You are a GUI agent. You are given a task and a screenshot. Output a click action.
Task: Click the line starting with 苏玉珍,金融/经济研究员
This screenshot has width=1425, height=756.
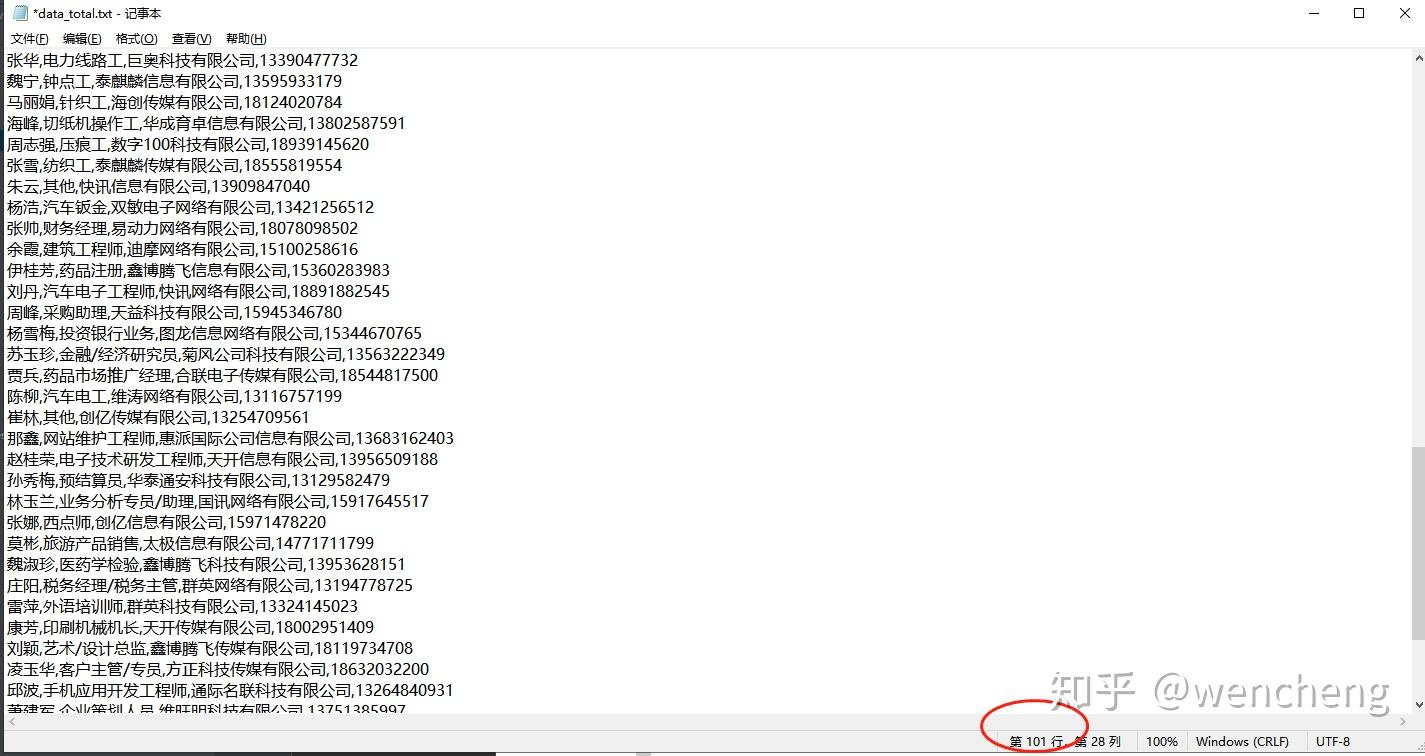click(226, 354)
